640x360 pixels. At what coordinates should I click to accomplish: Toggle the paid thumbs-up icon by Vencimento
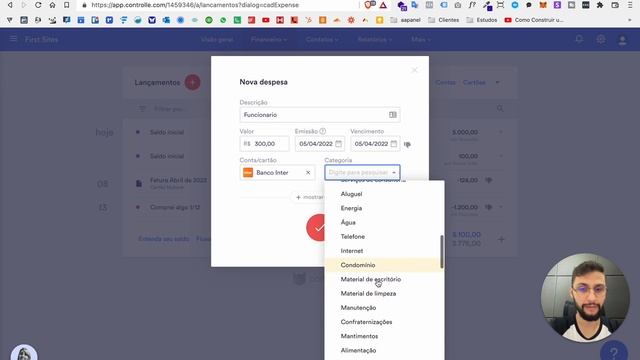click(407, 144)
